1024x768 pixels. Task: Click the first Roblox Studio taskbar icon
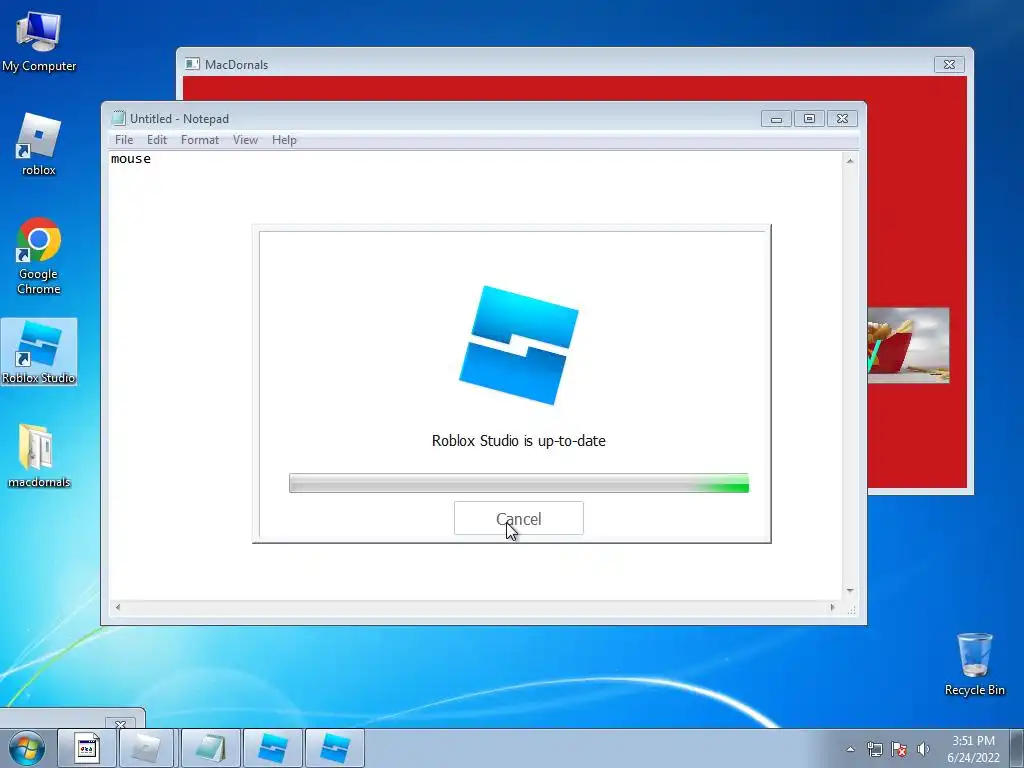273,748
